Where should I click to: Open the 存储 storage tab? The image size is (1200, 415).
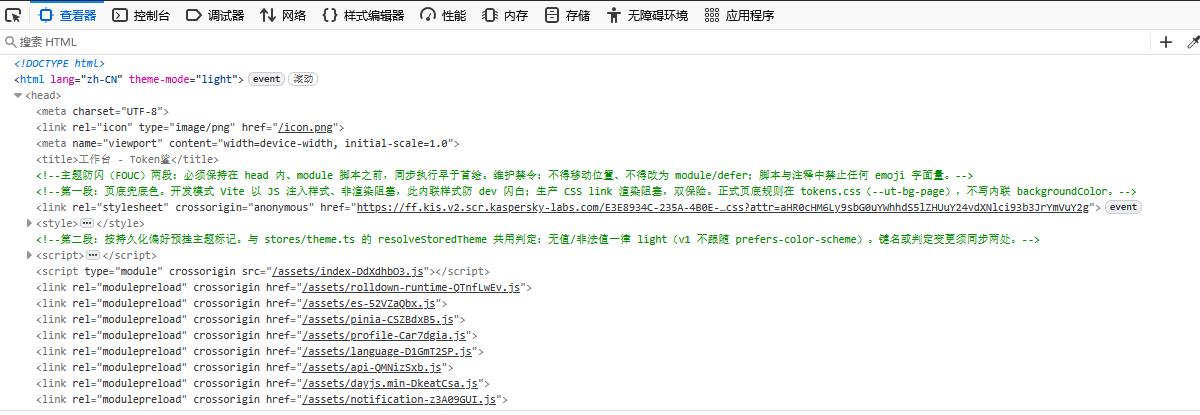click(567, 15)
